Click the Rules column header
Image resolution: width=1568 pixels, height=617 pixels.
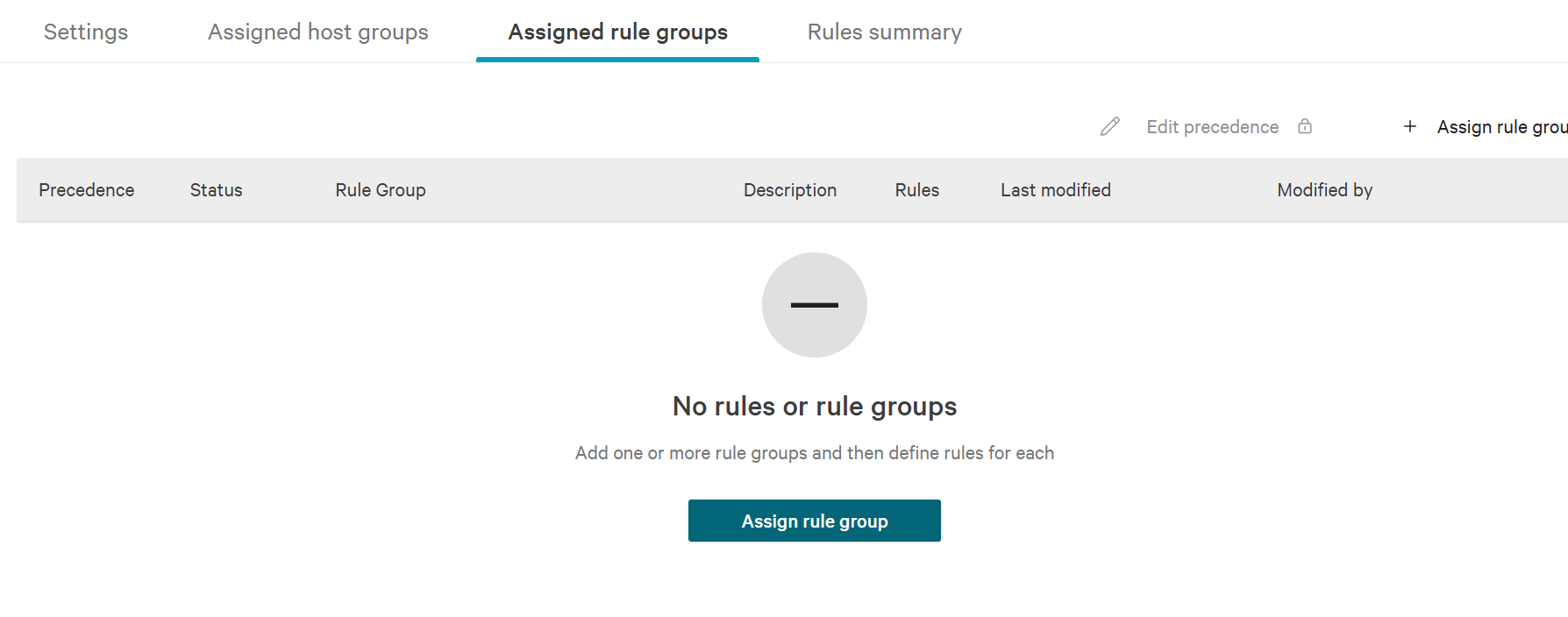pyautogui.click(x=916, y=189)
